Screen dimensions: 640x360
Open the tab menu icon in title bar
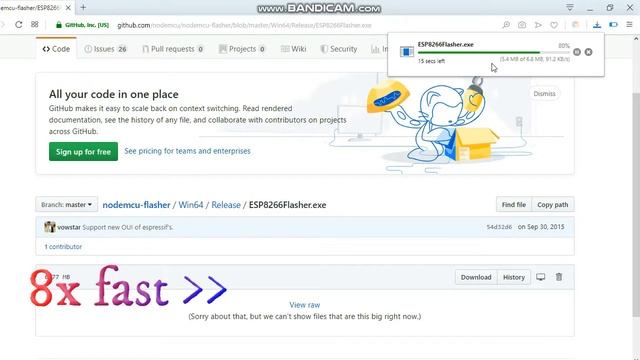coord(570,7)
